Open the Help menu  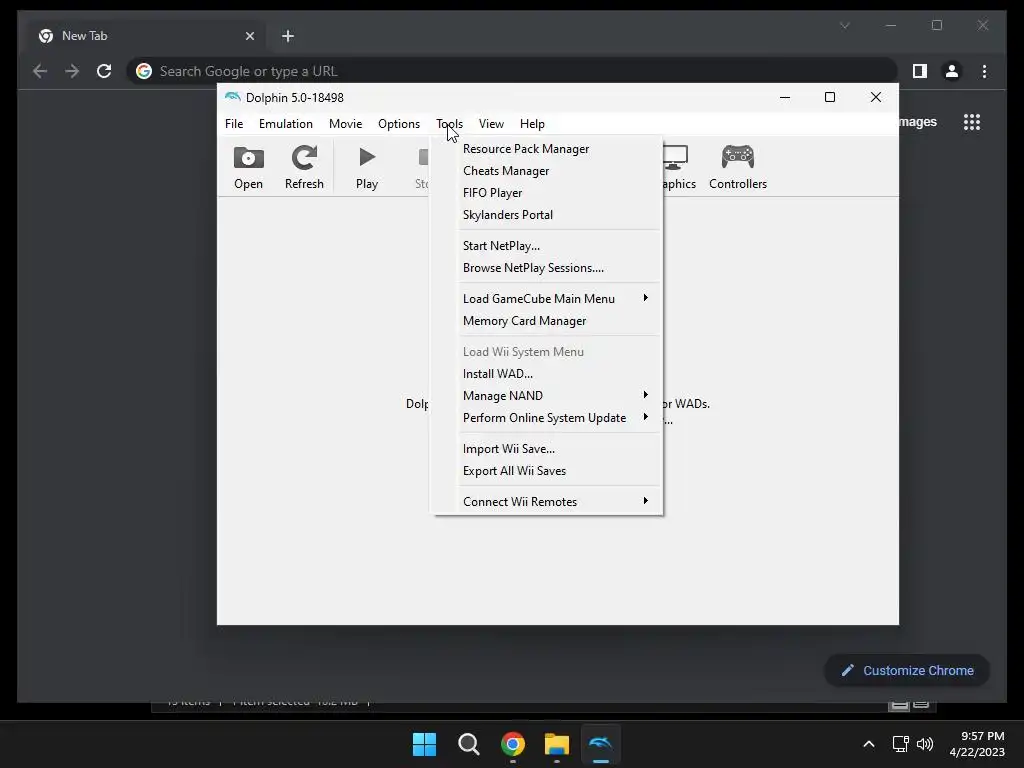532,124
